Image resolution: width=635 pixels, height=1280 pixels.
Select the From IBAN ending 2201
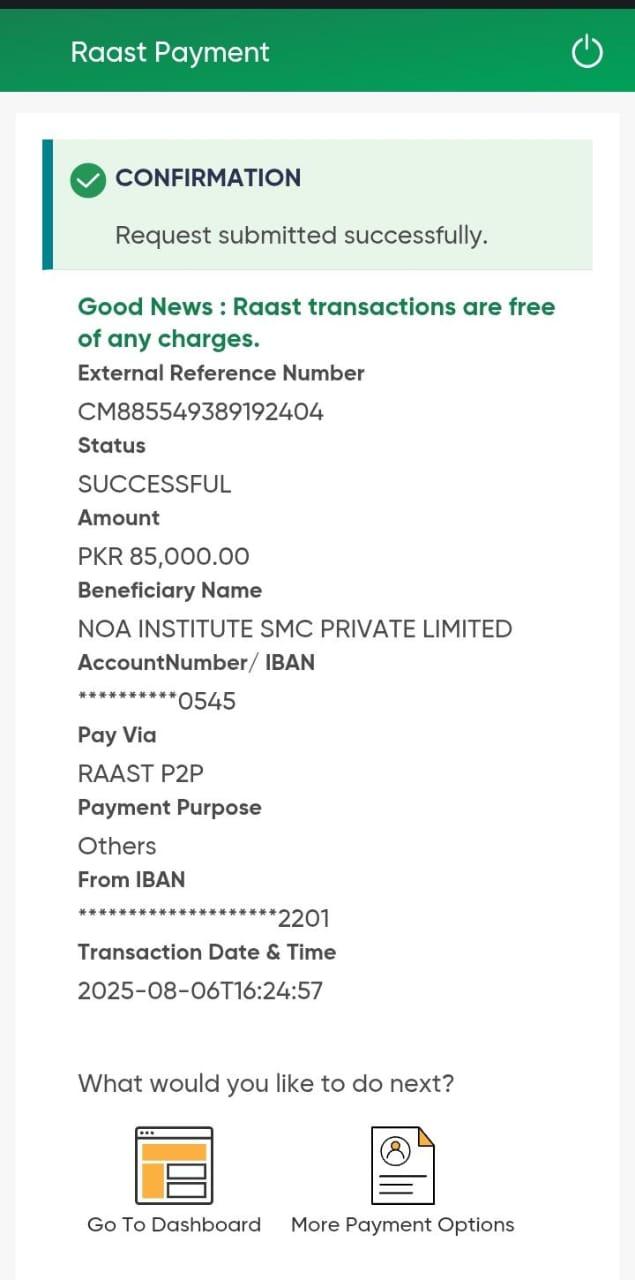(x=204, y=918)
